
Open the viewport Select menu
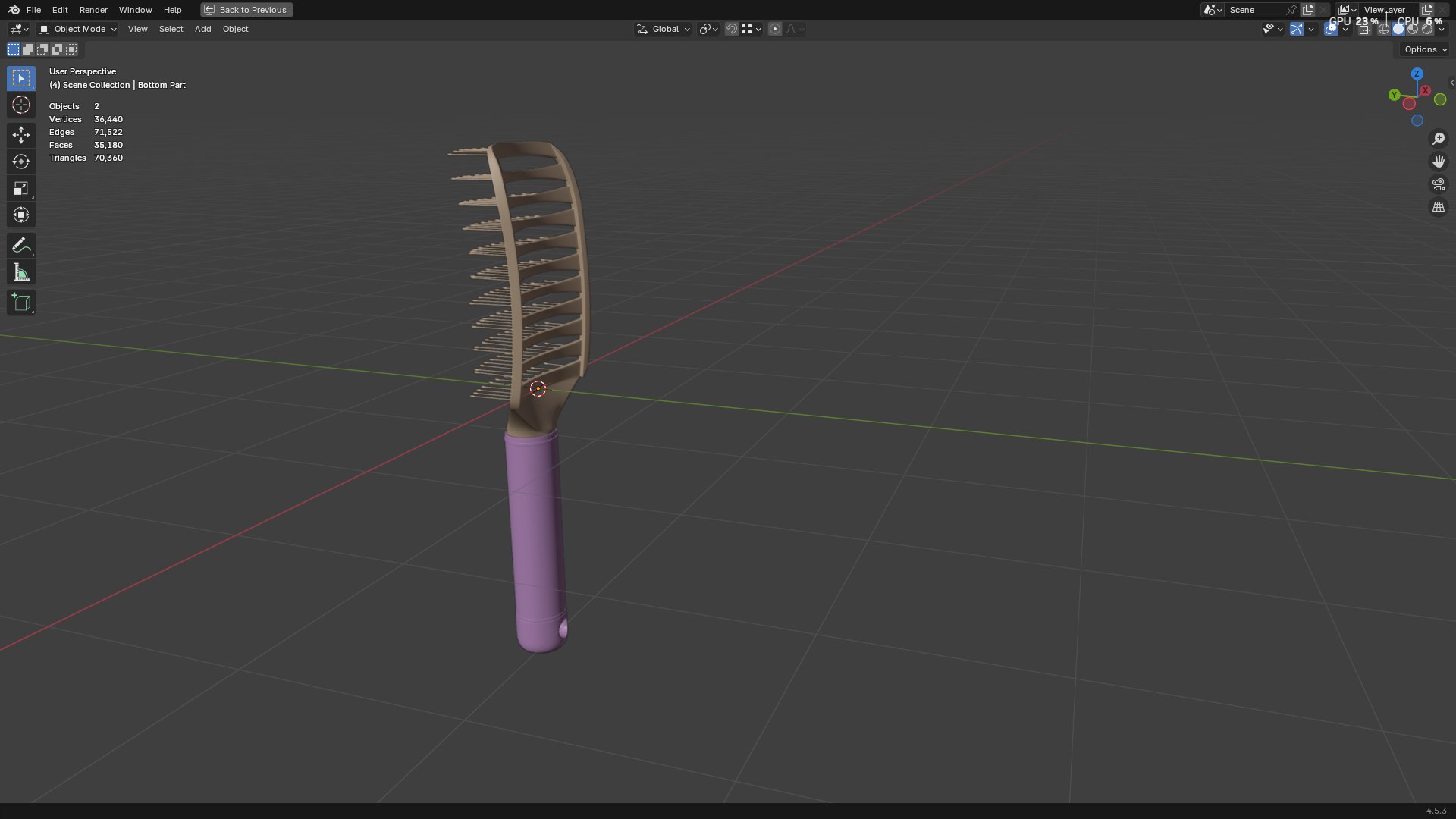(171, 29)
